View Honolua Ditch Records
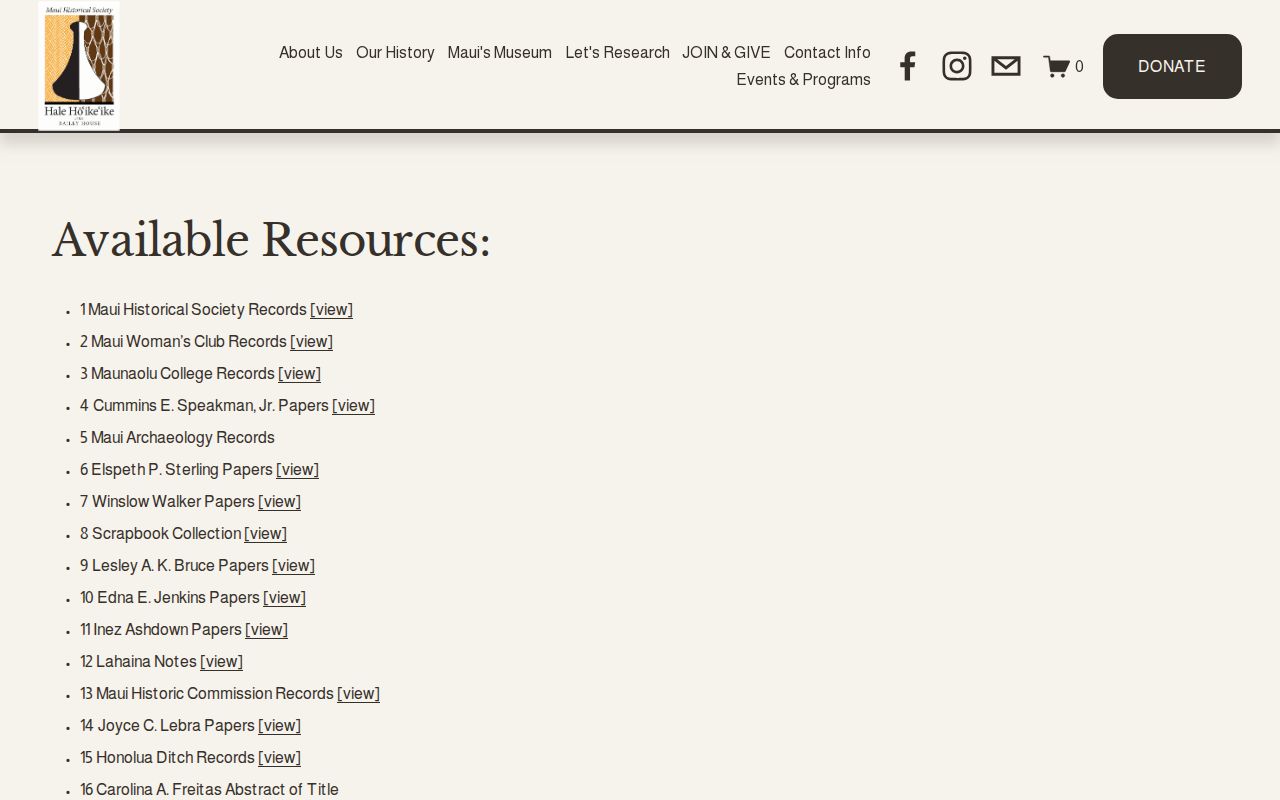The height and width of the screenshot is (800, 1280). (279, 758)
